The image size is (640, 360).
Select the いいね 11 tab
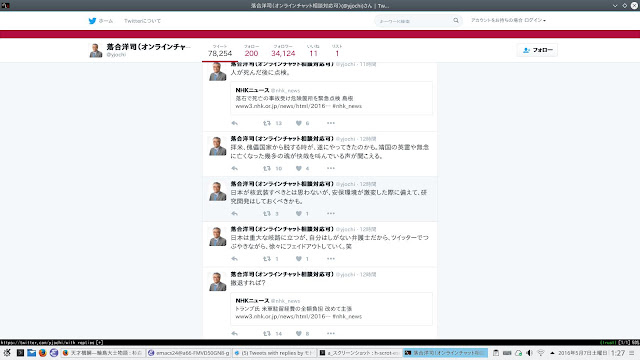[x=313, y=51]
